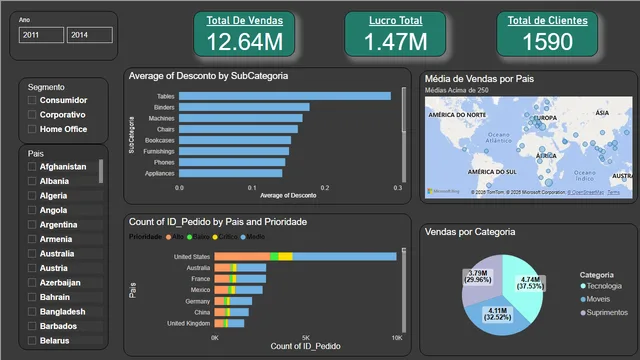Click the Furnishings discount bar
Screen dimensions: 640x360
click(234, 151)
